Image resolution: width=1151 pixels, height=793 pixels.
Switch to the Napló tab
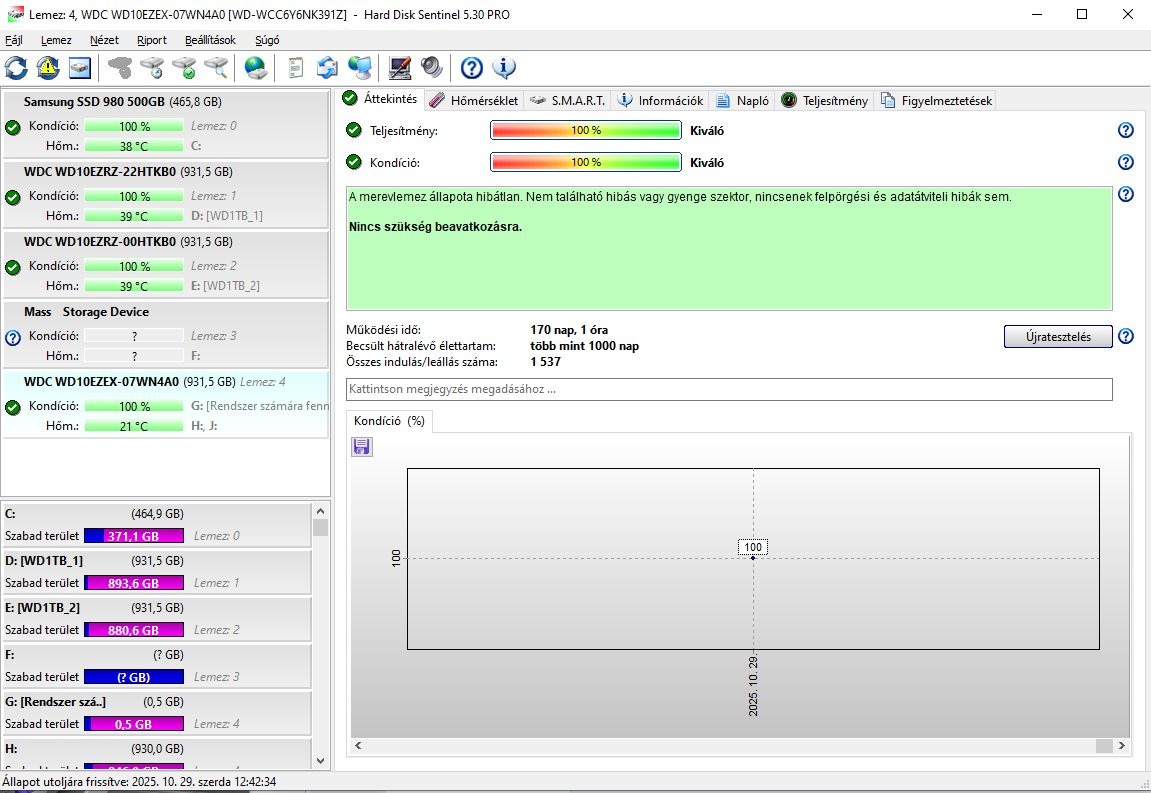coord(743,101)
